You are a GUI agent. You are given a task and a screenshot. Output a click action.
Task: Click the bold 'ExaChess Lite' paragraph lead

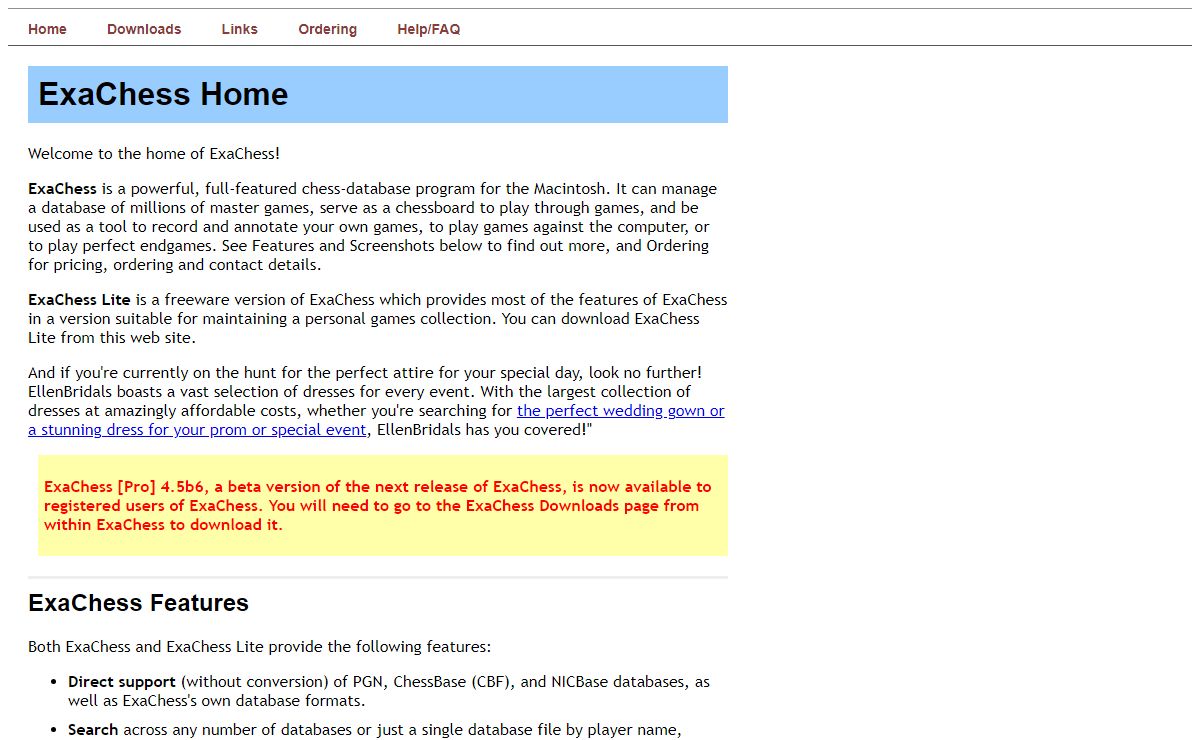click(79, 300)
